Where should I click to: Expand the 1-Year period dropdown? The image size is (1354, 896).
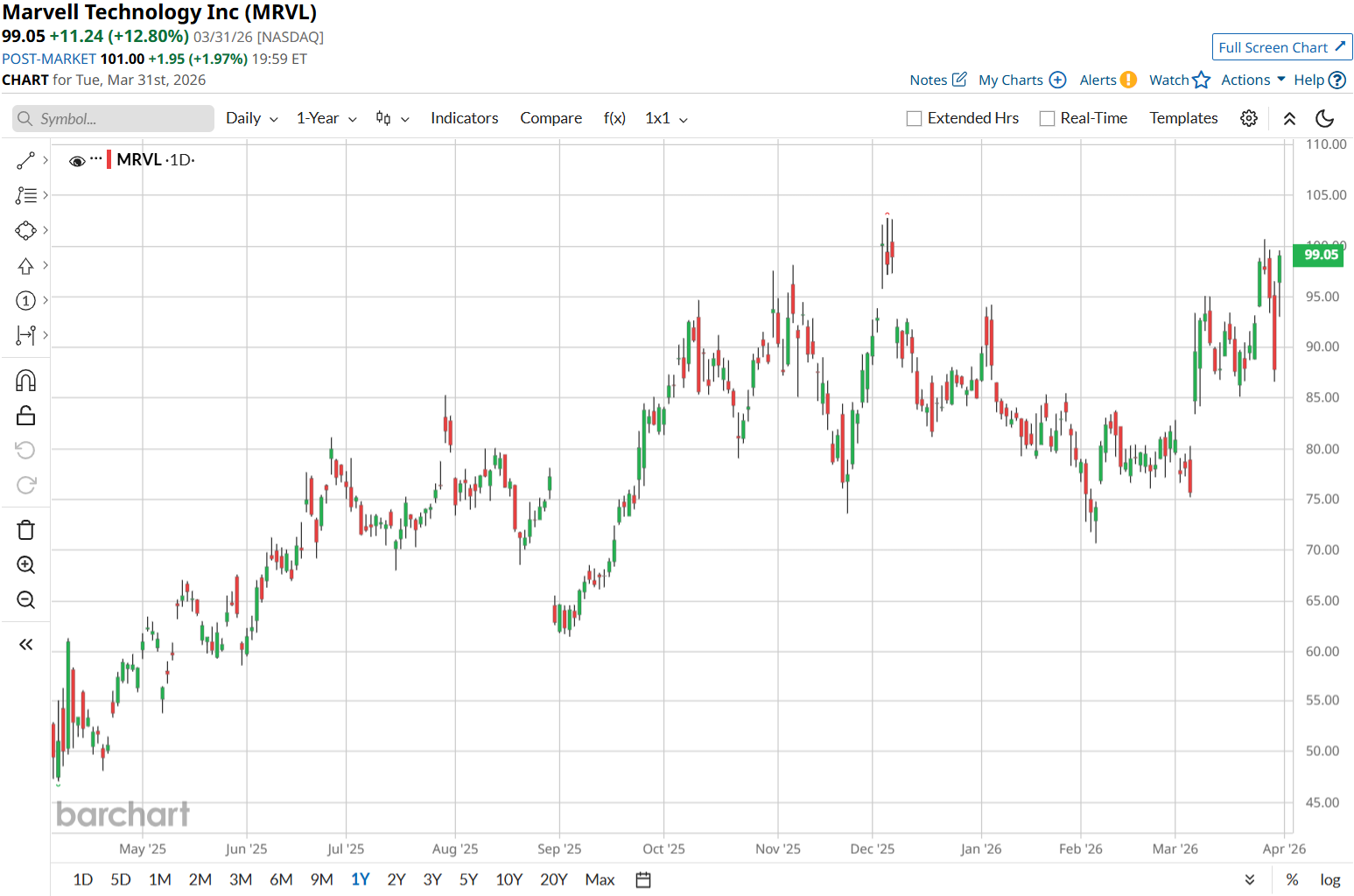click(x=326, y=118)
